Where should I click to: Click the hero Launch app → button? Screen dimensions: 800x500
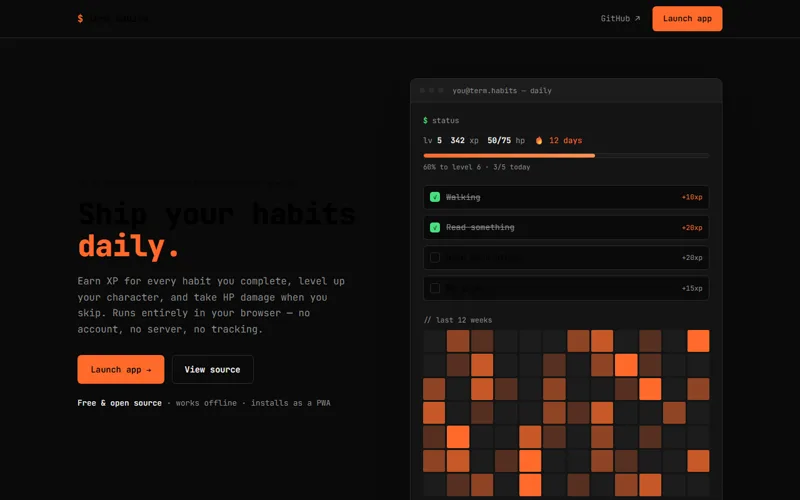(121, 369)
